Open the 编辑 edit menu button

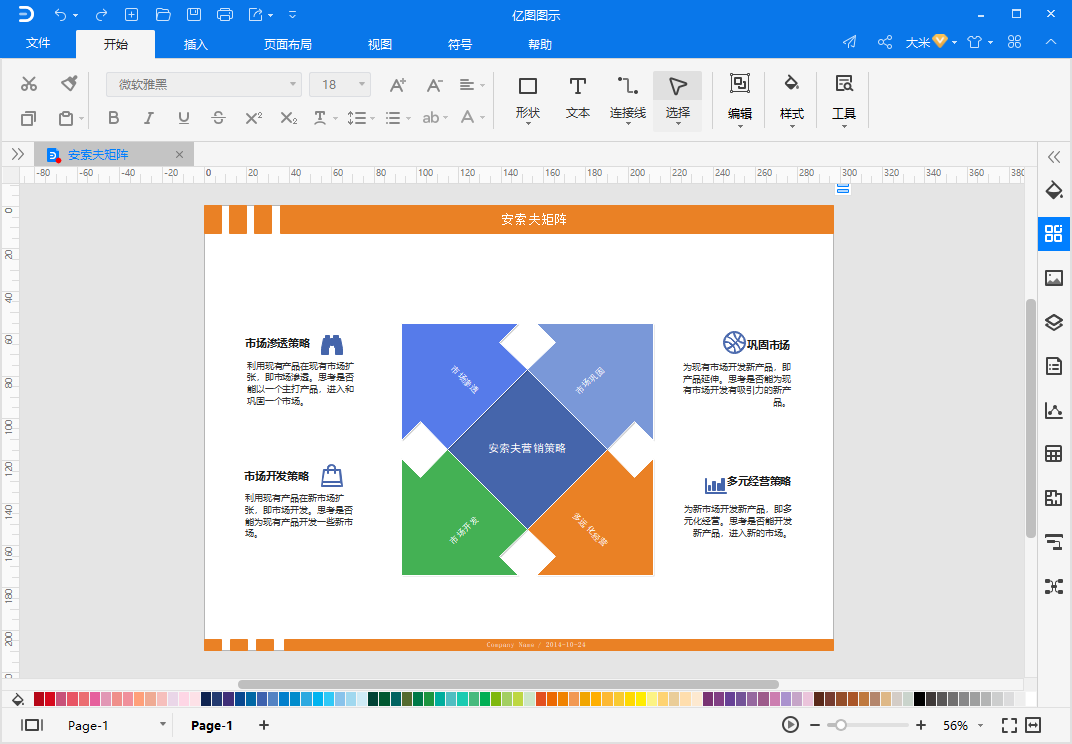point(740,101)
